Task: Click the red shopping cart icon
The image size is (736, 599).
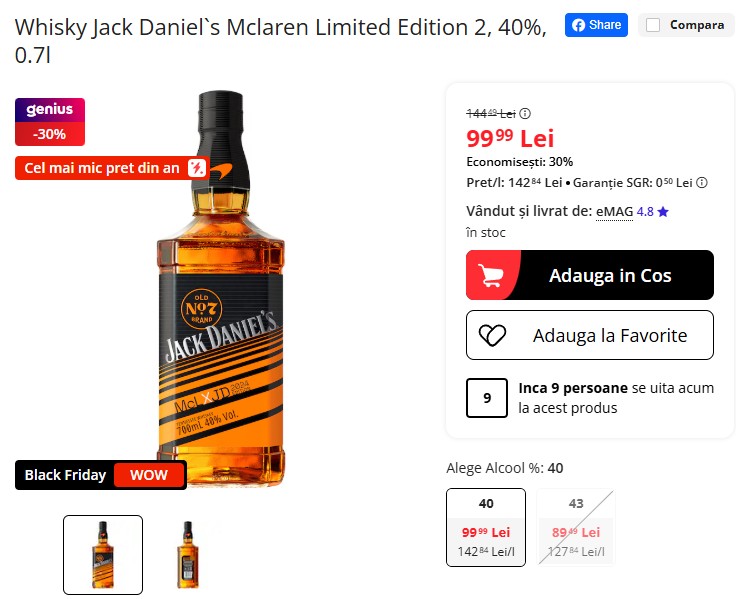Action: tap(491, 275)
